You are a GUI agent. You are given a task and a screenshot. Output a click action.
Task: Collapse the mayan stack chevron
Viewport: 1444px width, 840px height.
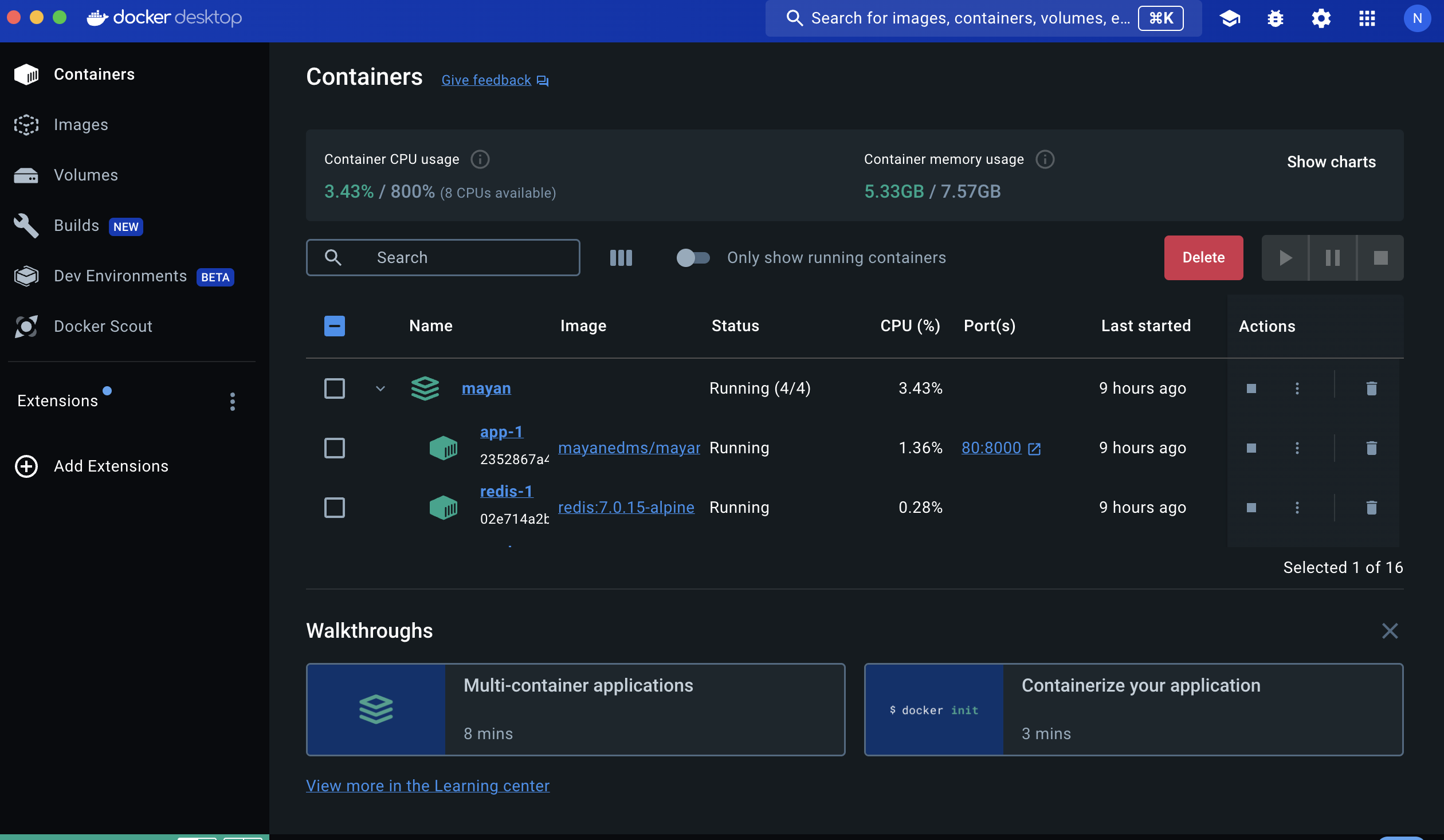click(380, 388)
